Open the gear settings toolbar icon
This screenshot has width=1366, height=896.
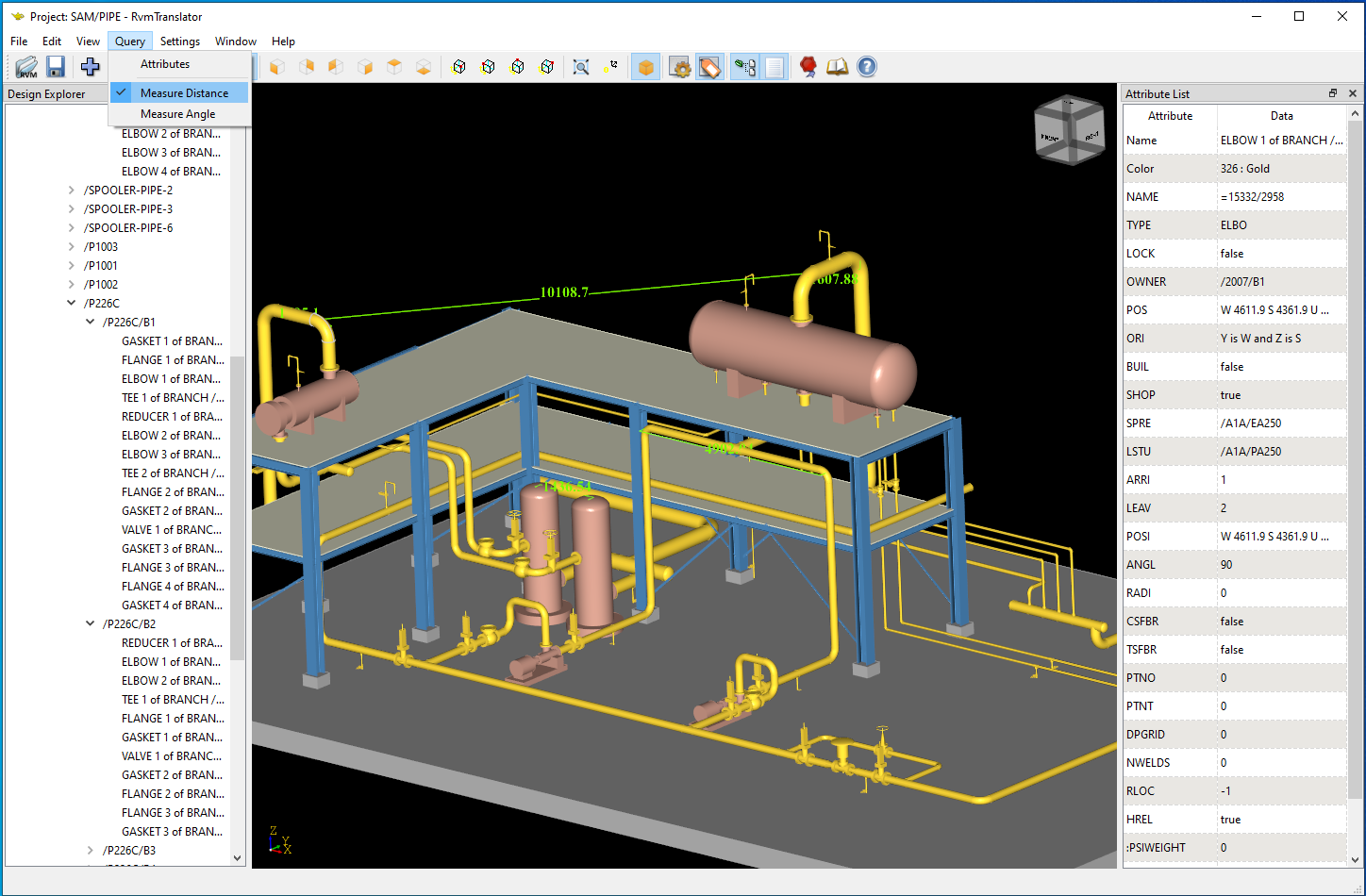pos(679,67)
